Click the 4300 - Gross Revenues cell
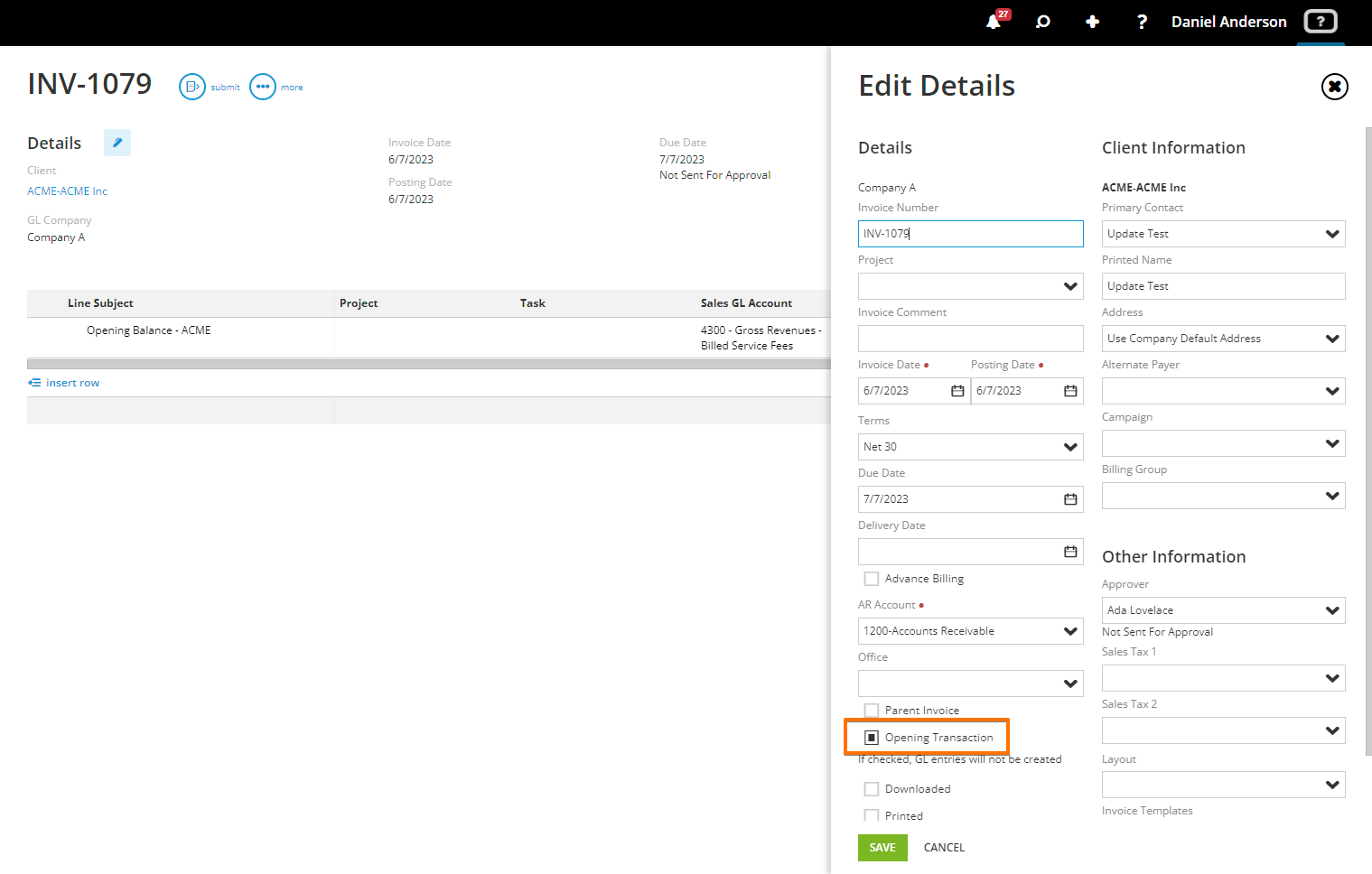Screen dimensions: 1372x874 click(x=761, y=338)
